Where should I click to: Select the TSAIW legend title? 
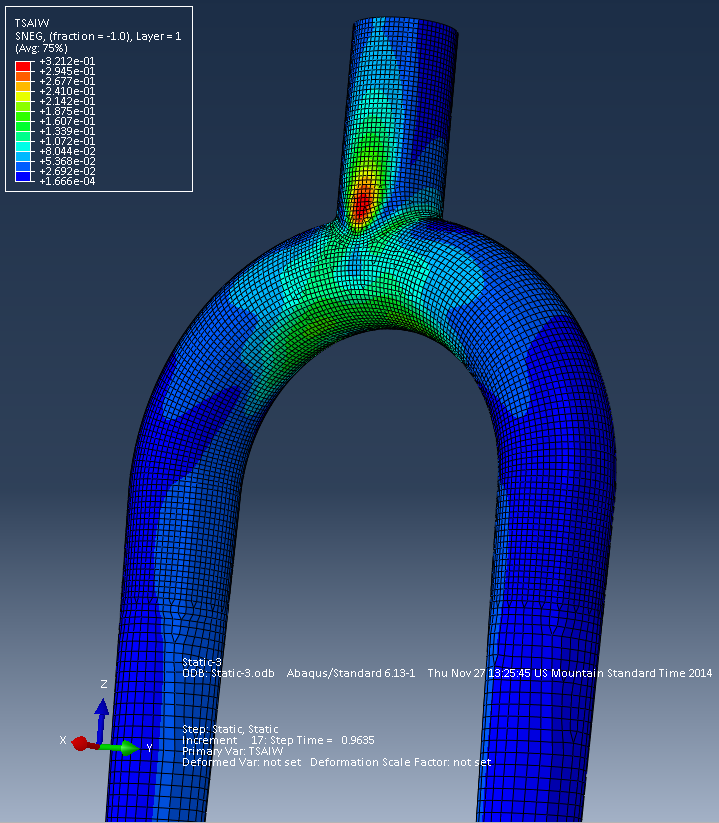pos(32,23)
